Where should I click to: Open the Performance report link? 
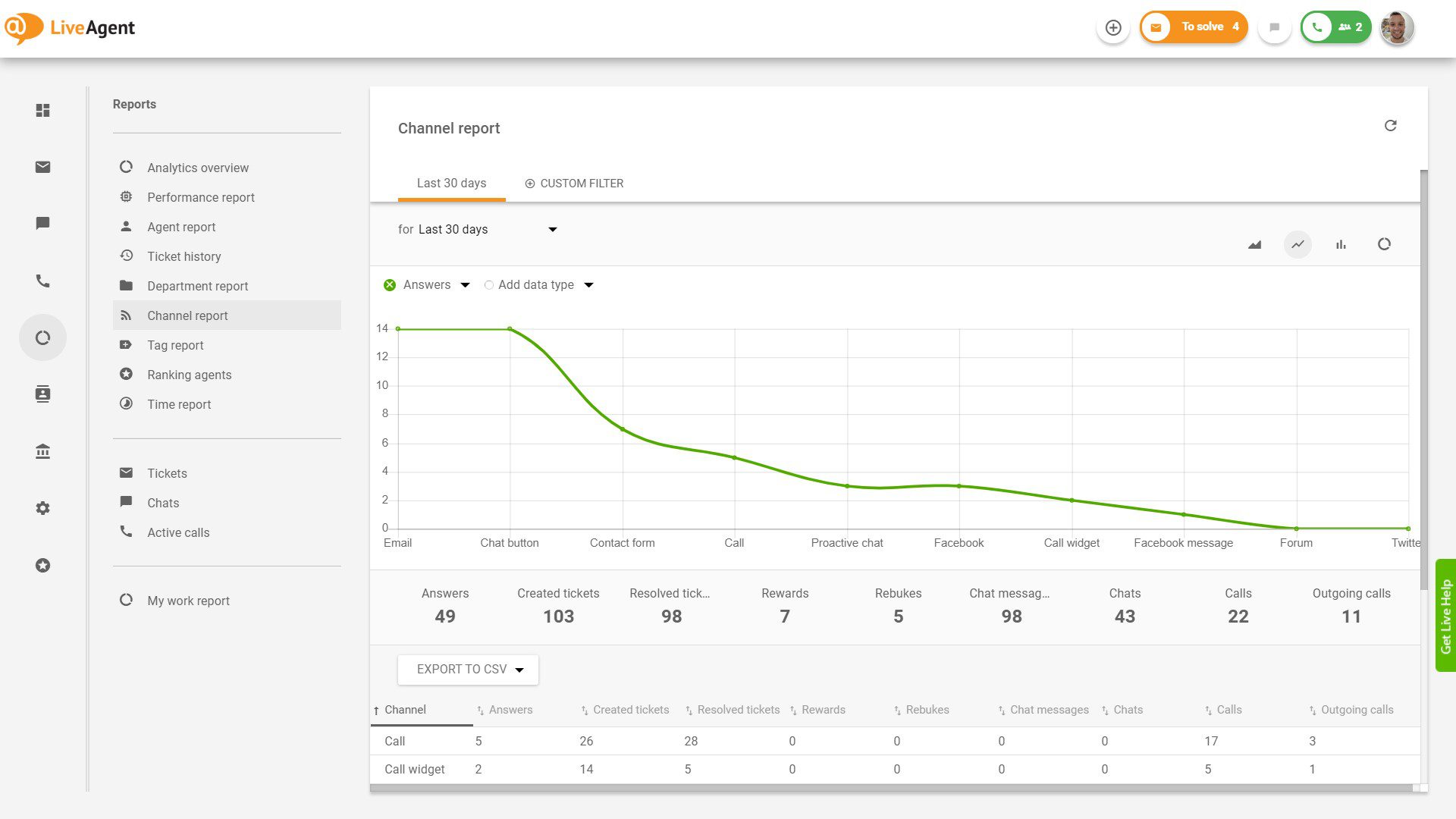200,197
